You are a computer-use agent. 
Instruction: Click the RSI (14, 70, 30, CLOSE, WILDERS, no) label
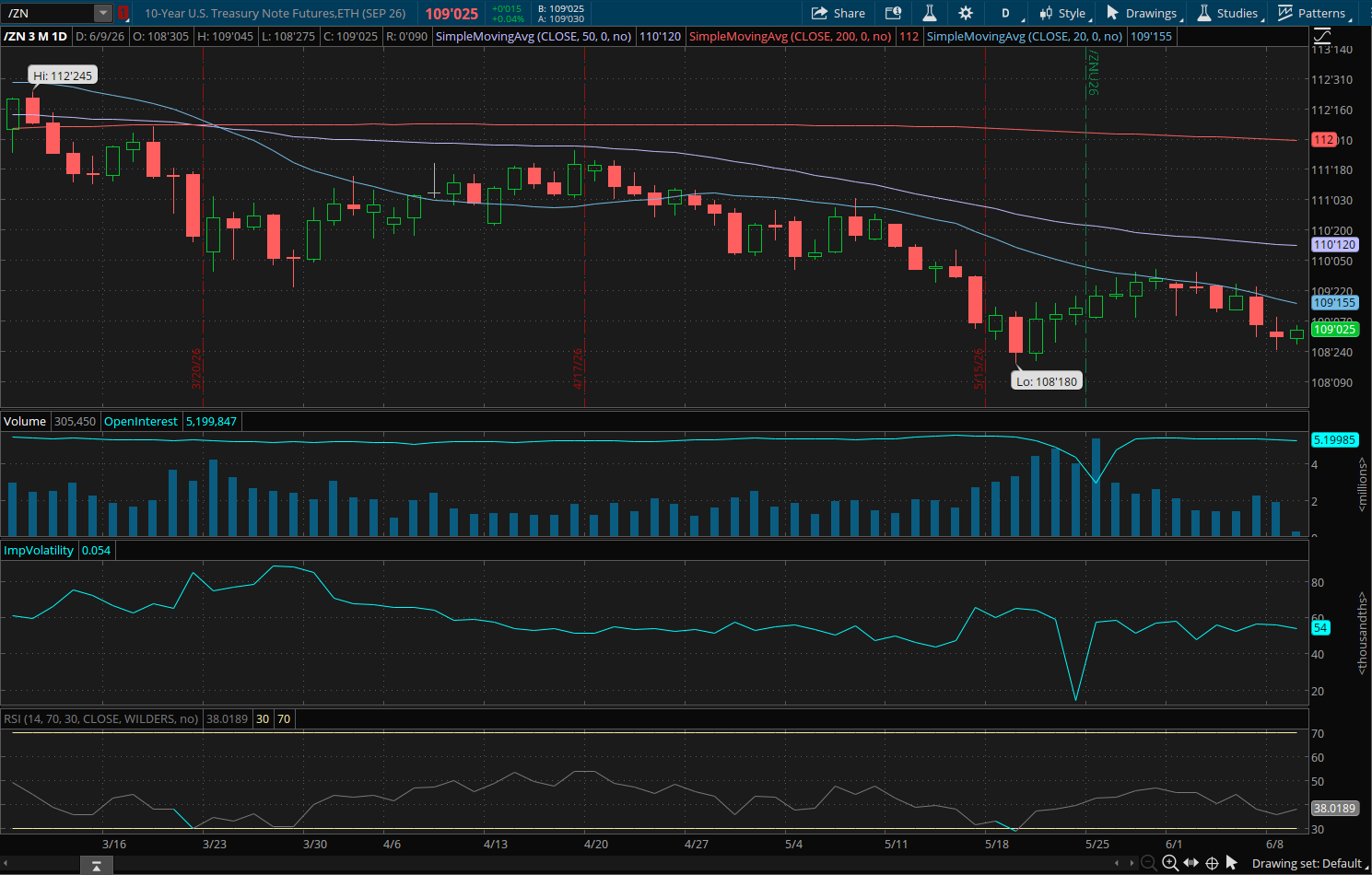click(101, 718)
